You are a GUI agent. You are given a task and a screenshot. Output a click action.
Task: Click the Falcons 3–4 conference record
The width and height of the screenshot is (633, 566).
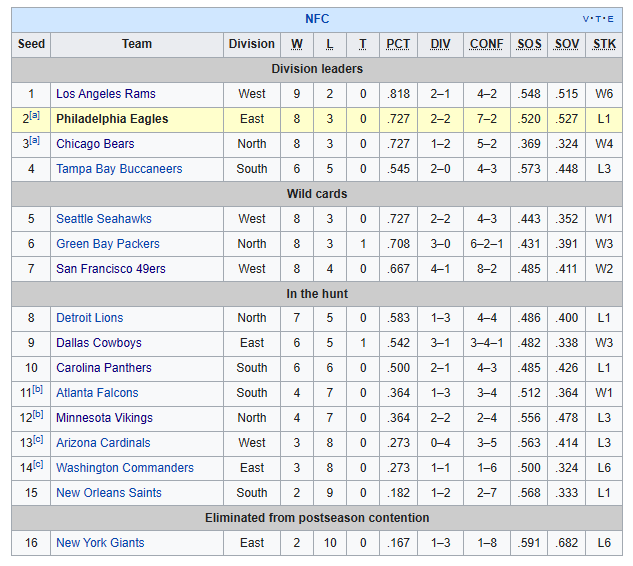(x=486, y=393)
